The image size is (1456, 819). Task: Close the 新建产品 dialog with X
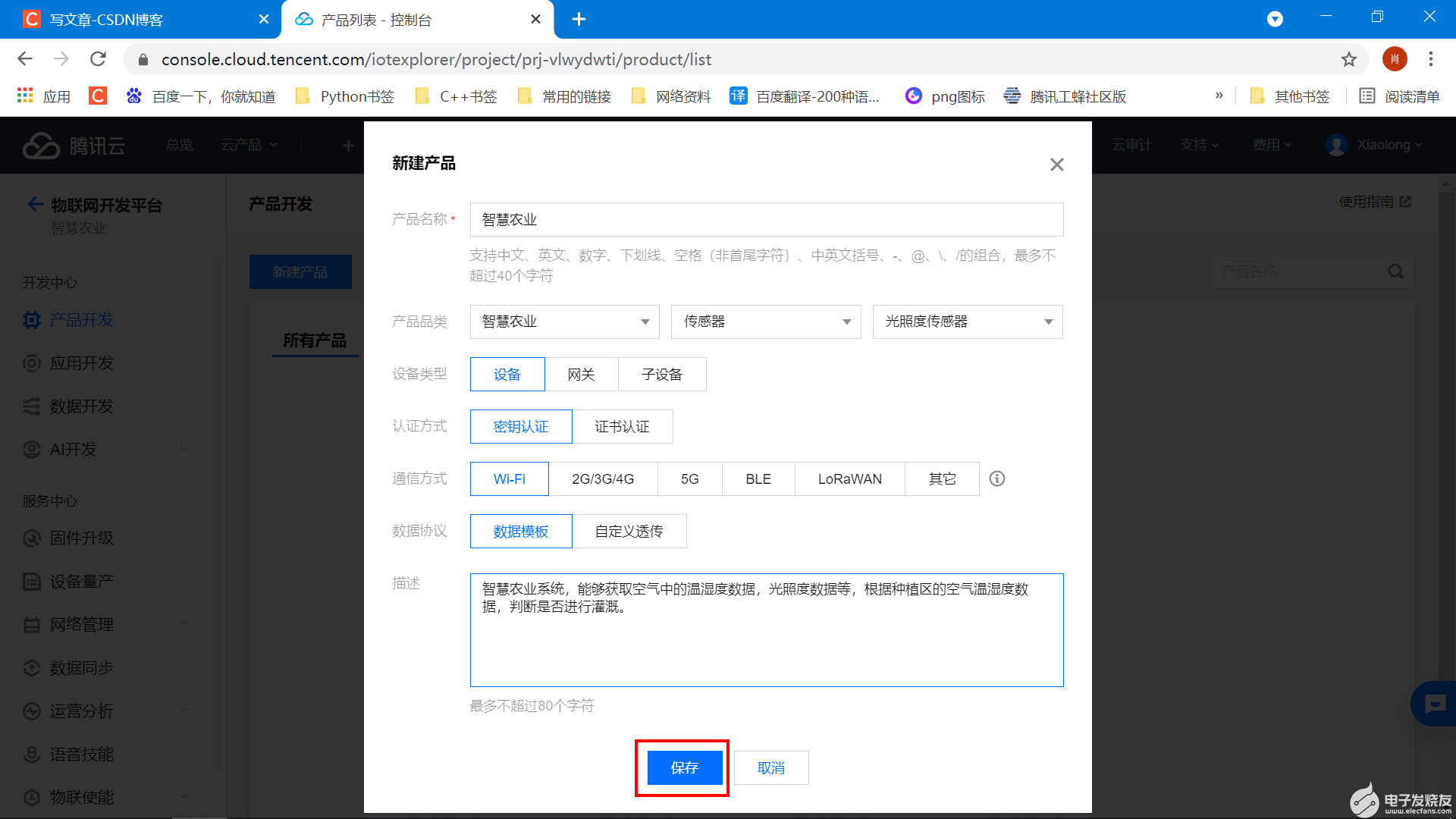click(1056, 165)
